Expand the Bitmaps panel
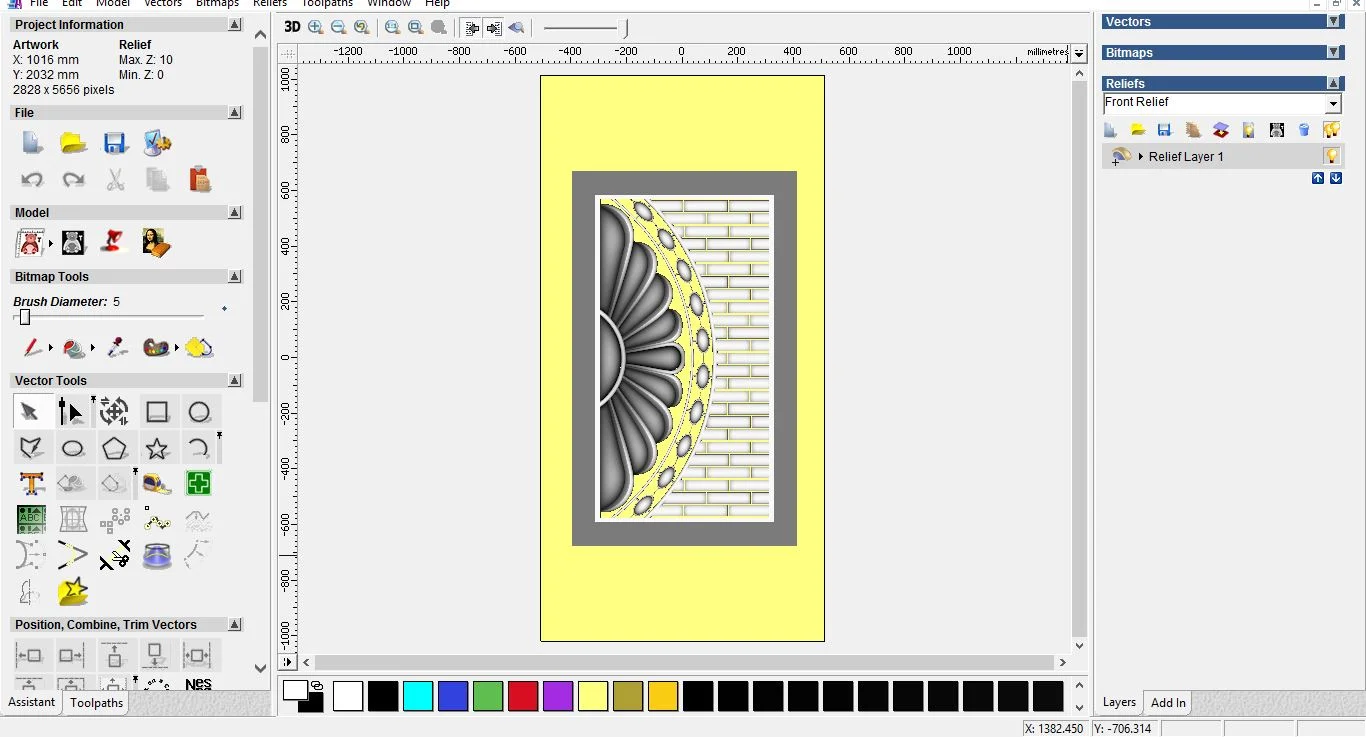Viewport: 1366px width, 737px height. pos(1333,53)
